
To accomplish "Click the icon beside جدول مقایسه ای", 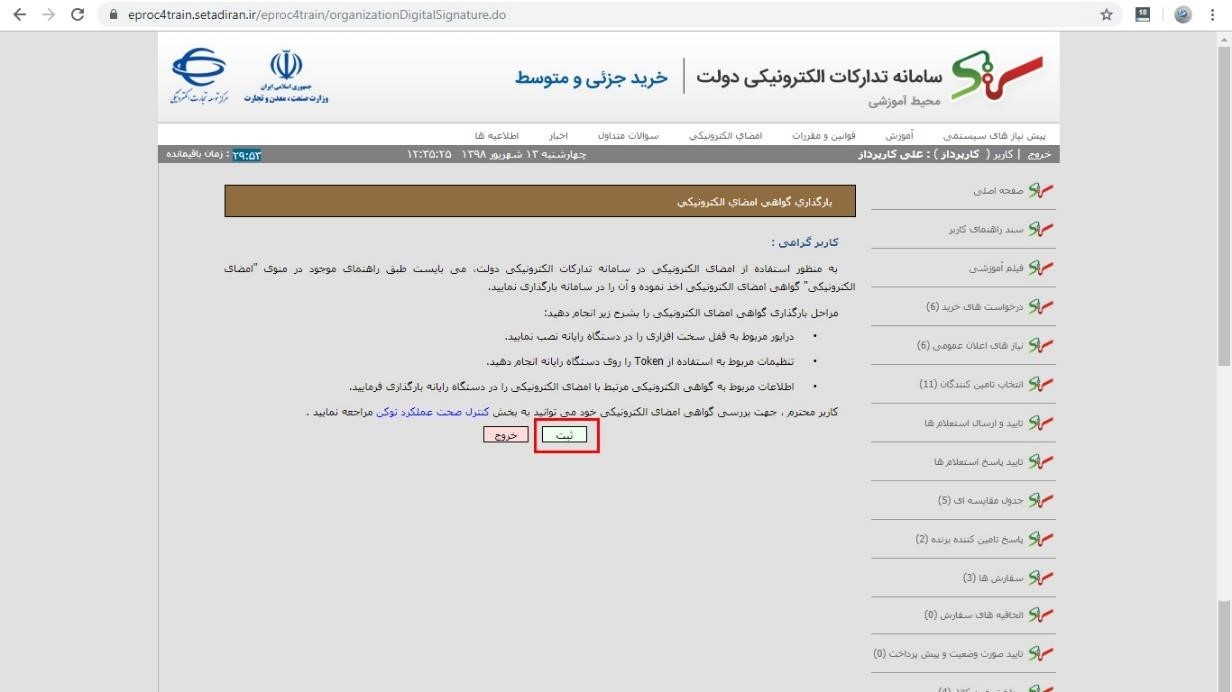I will coord(1042,500).
